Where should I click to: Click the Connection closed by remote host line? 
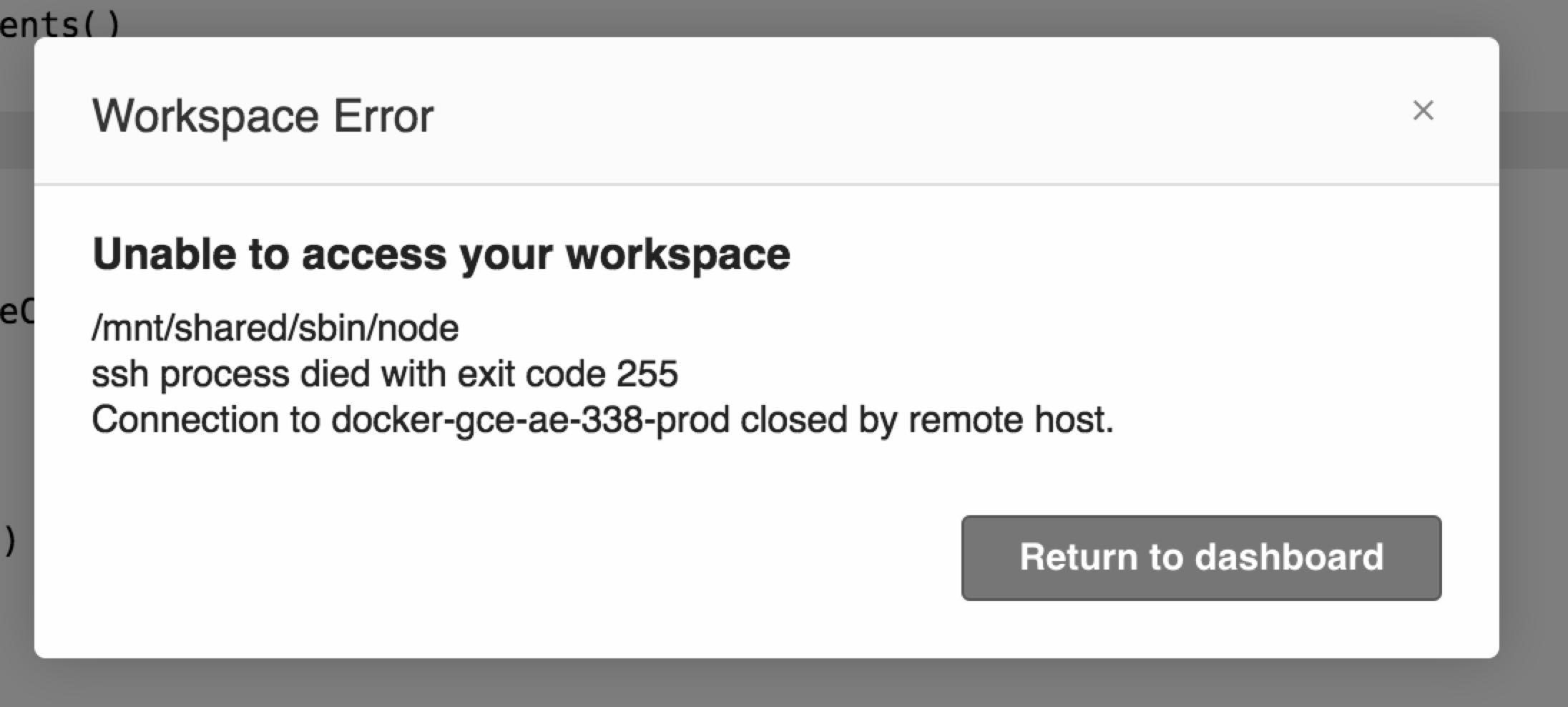click(x=602, y=420)
